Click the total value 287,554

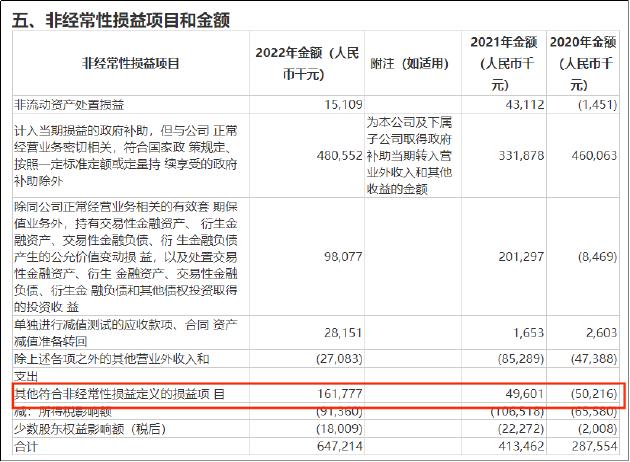point(594,446)
